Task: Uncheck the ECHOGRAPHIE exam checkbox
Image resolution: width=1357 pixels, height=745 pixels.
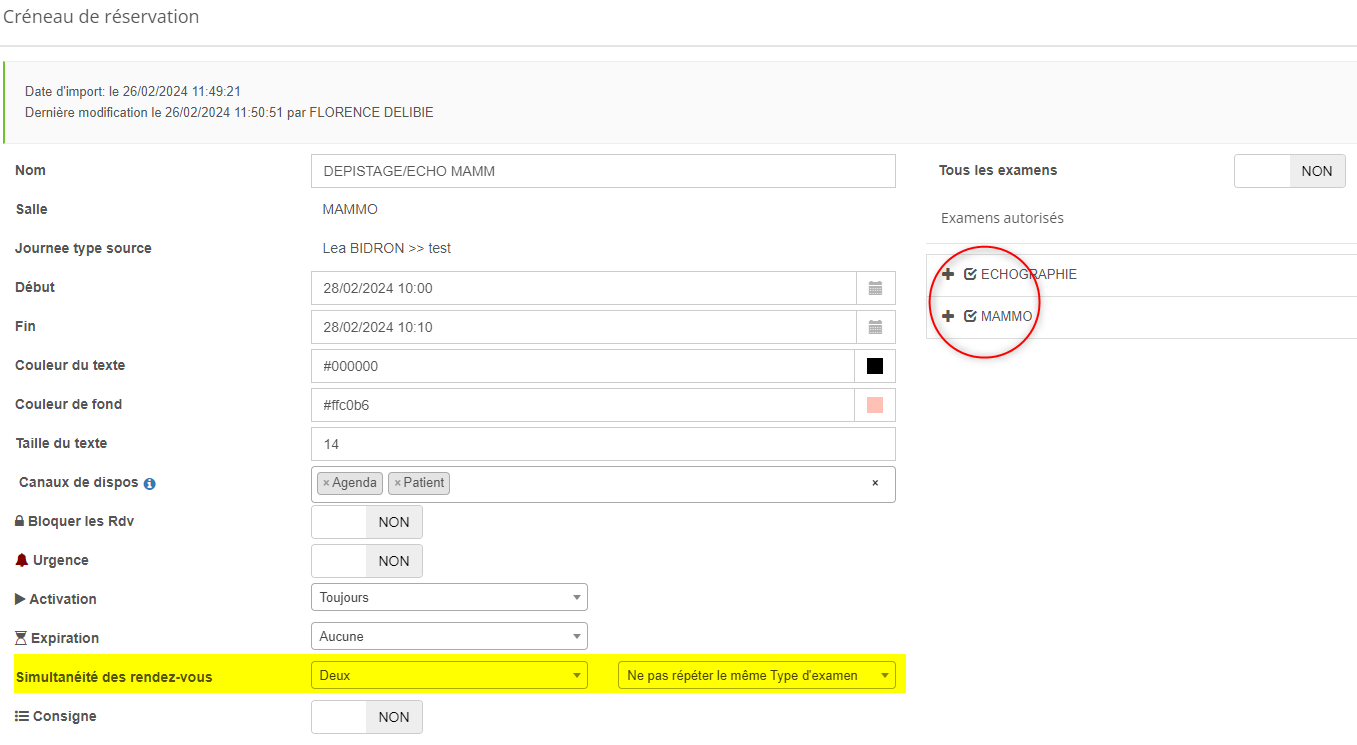Action: point(970,274)
